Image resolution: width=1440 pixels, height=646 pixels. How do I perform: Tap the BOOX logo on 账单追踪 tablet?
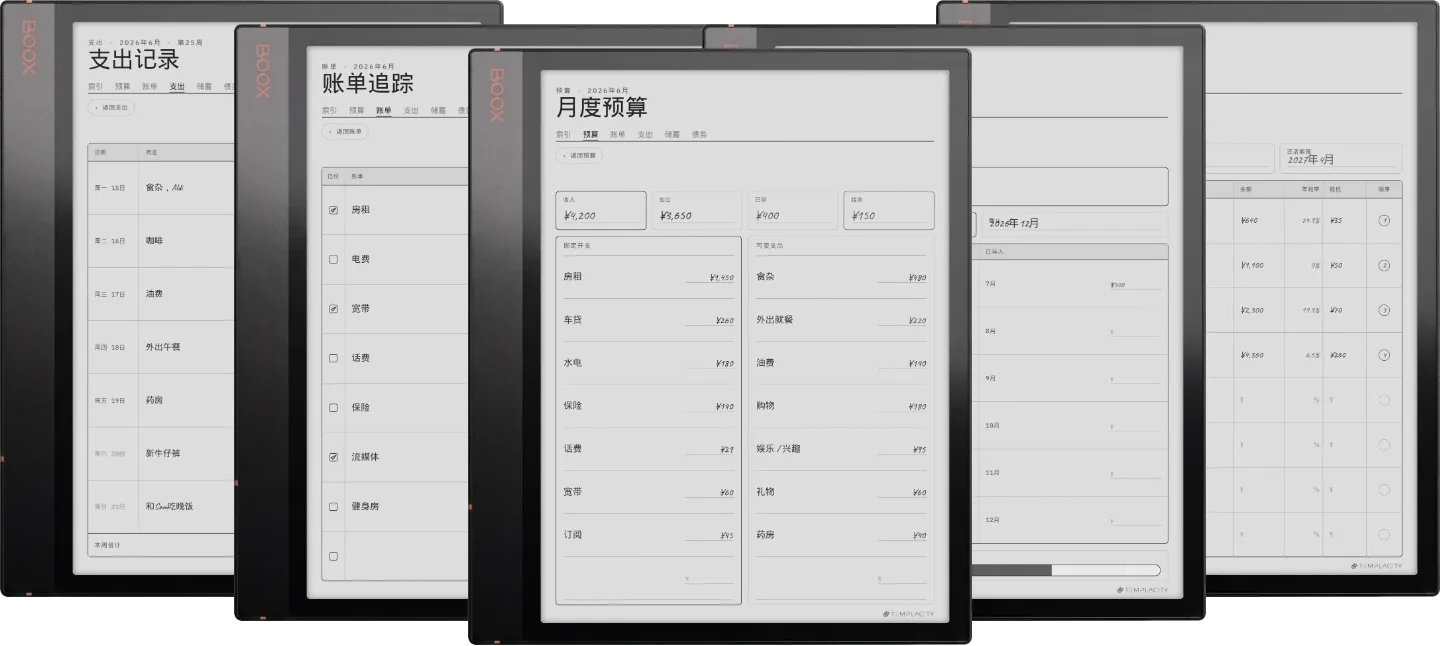pyautogui.click(x=263, y=70)
